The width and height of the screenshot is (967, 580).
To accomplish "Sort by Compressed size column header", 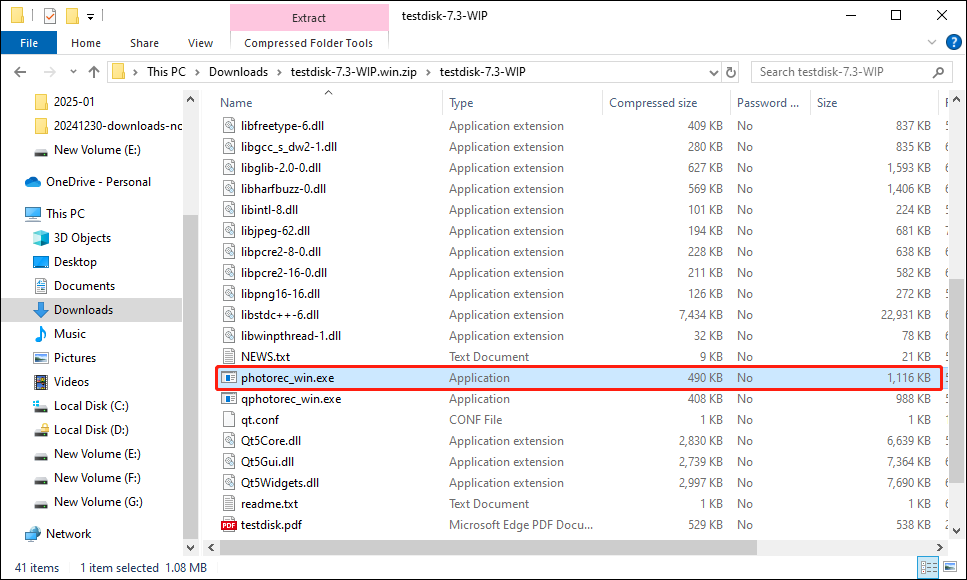I will point(653,103).
